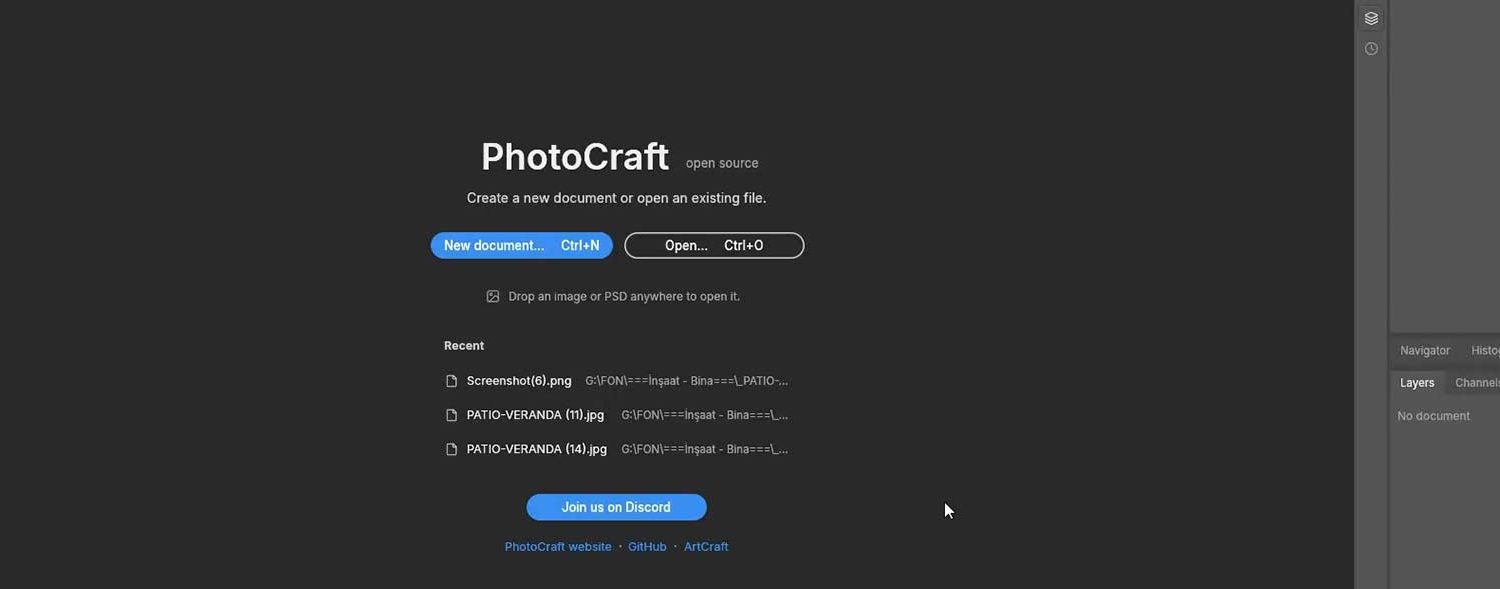Select the Channels tab

pyautogui.click(x=1477, y=383)
